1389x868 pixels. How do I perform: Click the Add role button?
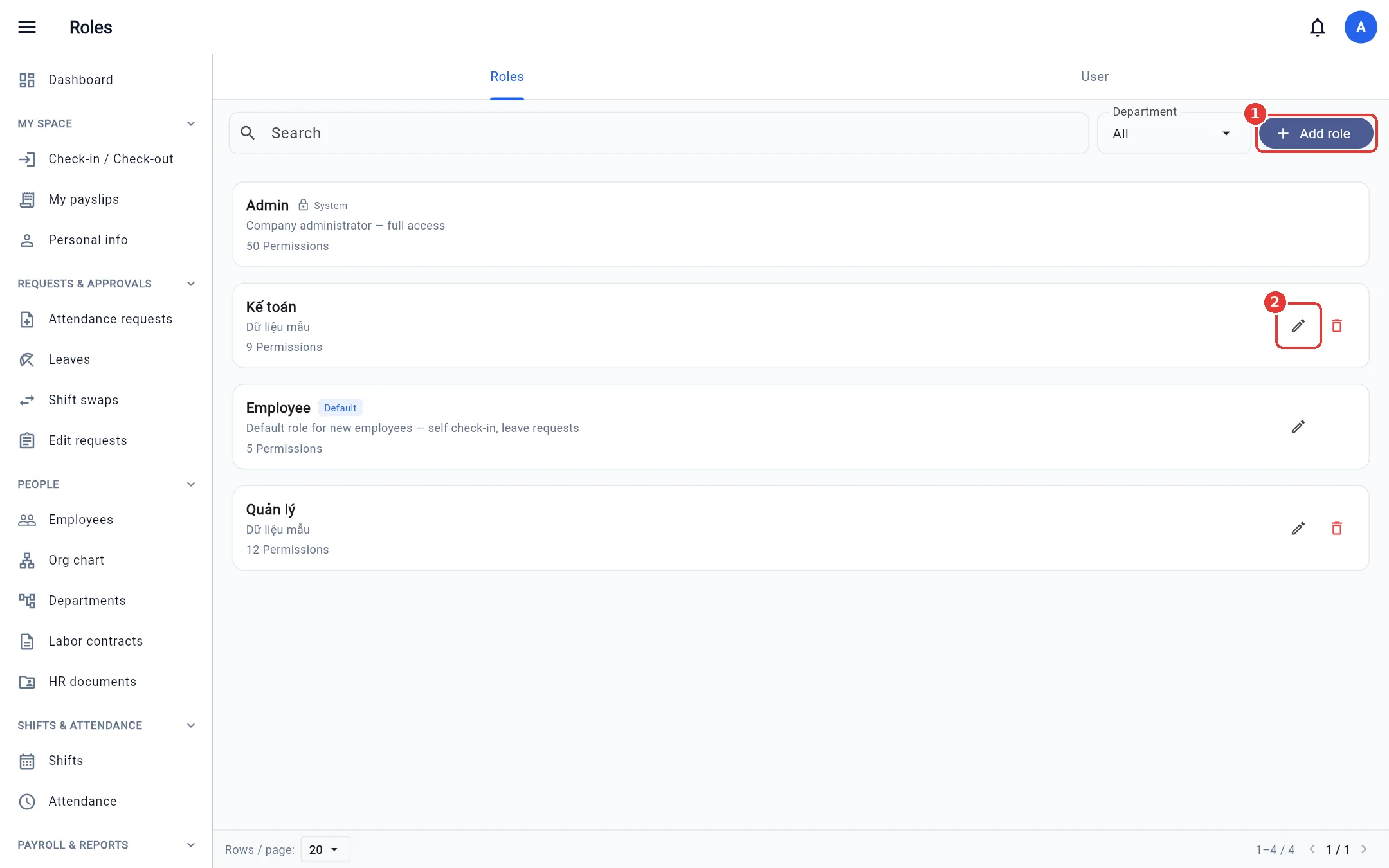click(x=1316, y=133)
